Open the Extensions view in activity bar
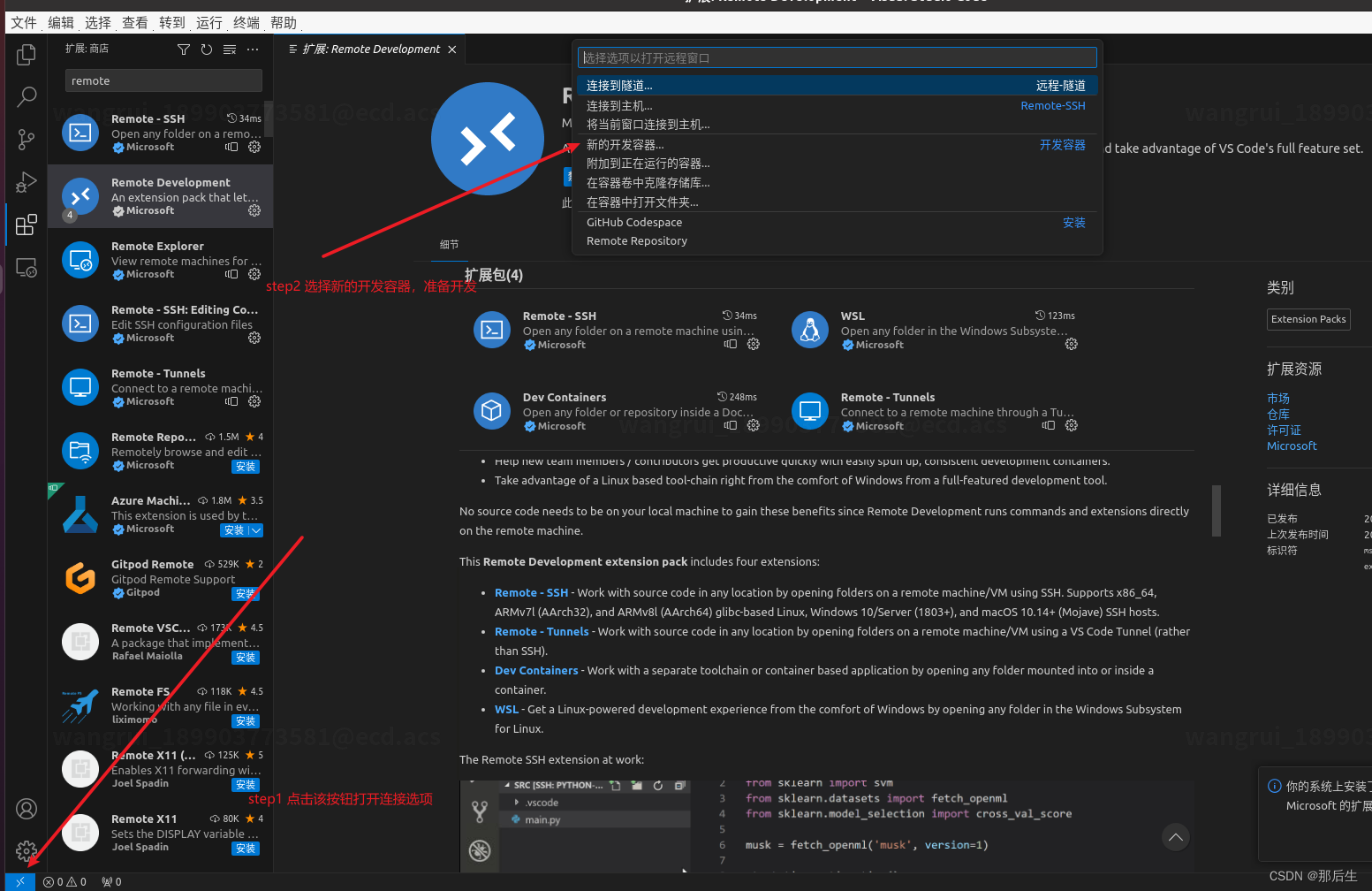This screenshot has width=1372, height=891. [27, 225]
